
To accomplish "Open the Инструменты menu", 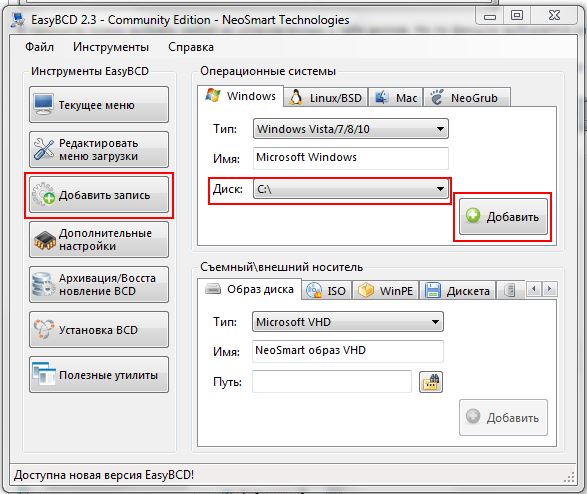I will (x=111, y=47).
